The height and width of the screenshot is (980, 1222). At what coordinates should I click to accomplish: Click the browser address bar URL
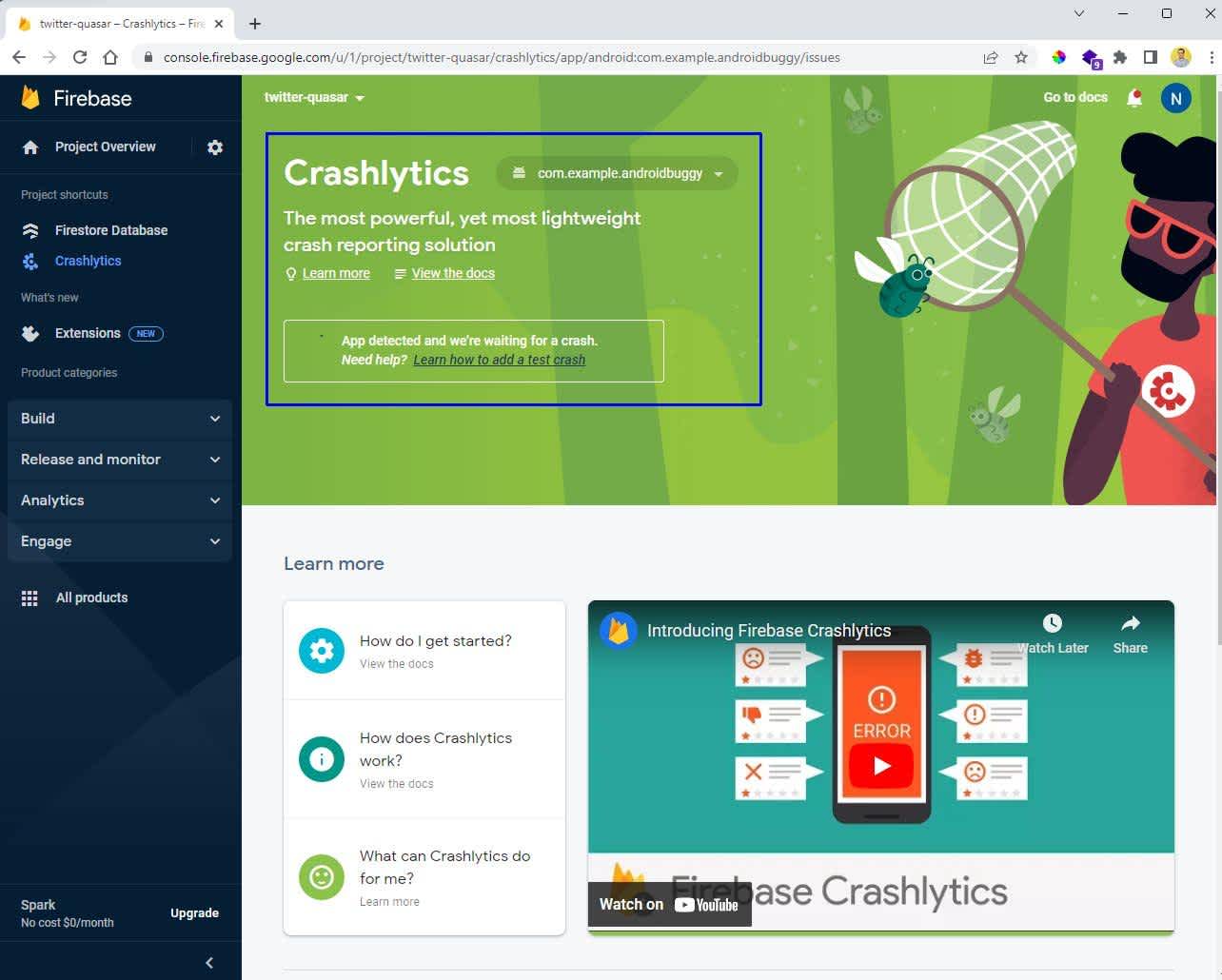tap(502, 57)
